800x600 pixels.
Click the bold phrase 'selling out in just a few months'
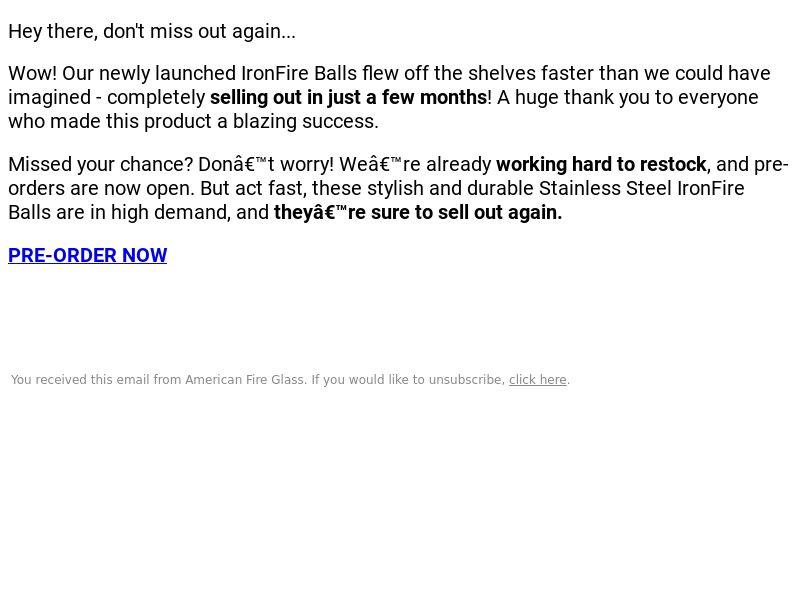point(348,97)
